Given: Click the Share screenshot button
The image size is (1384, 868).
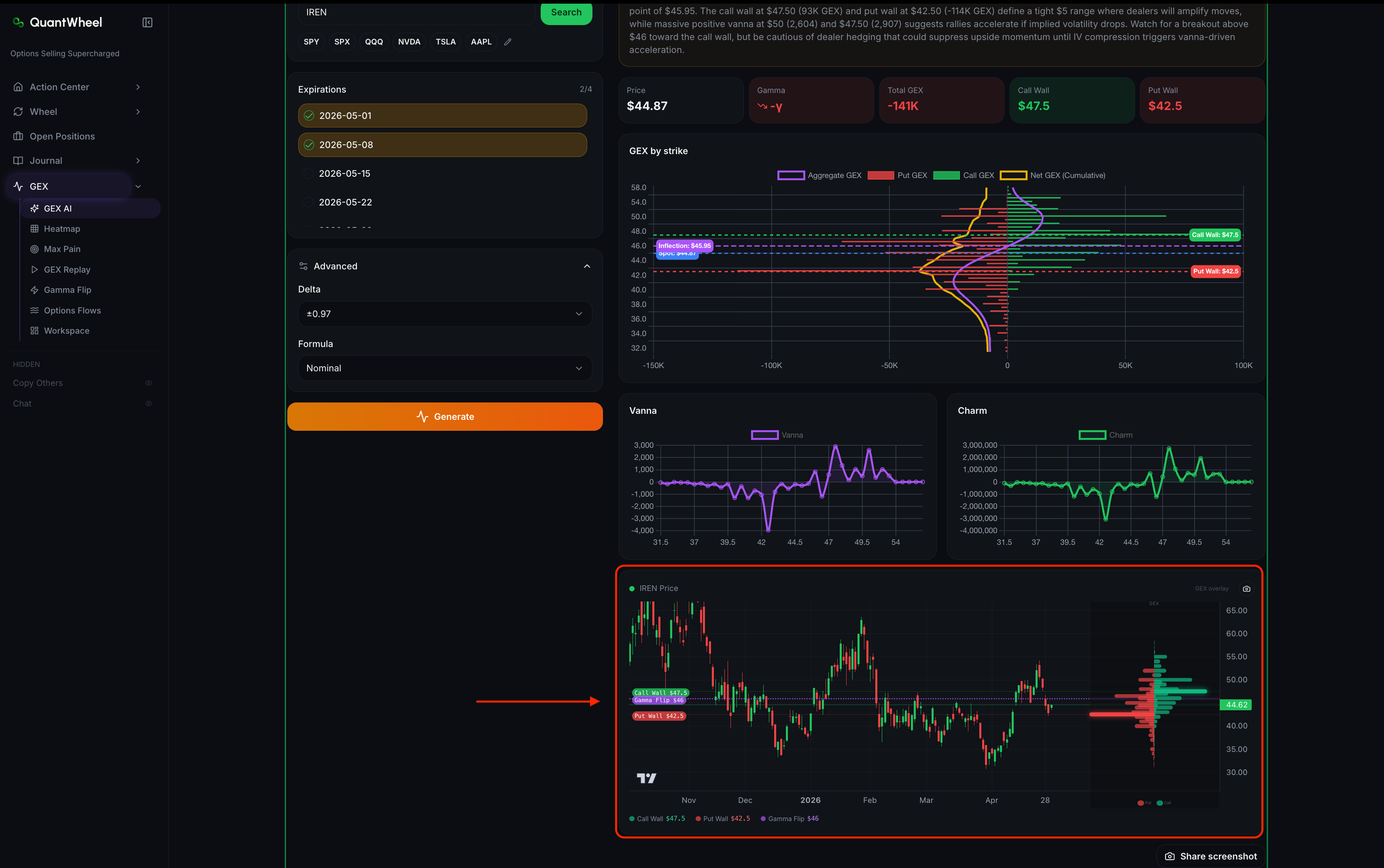Looking at the screenshot, I should 1210,856.
